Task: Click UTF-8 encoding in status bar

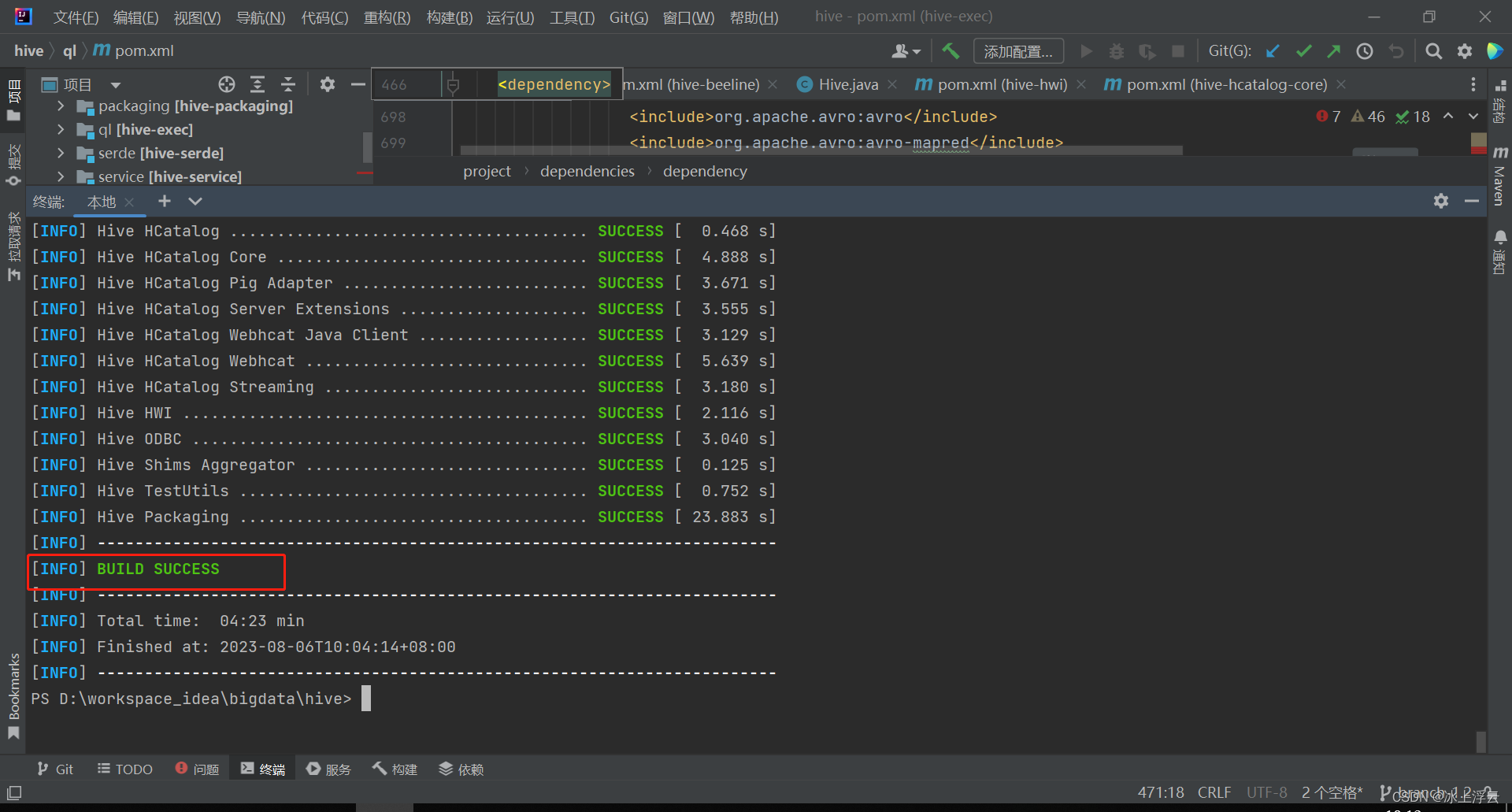Action: [1266, 792]
